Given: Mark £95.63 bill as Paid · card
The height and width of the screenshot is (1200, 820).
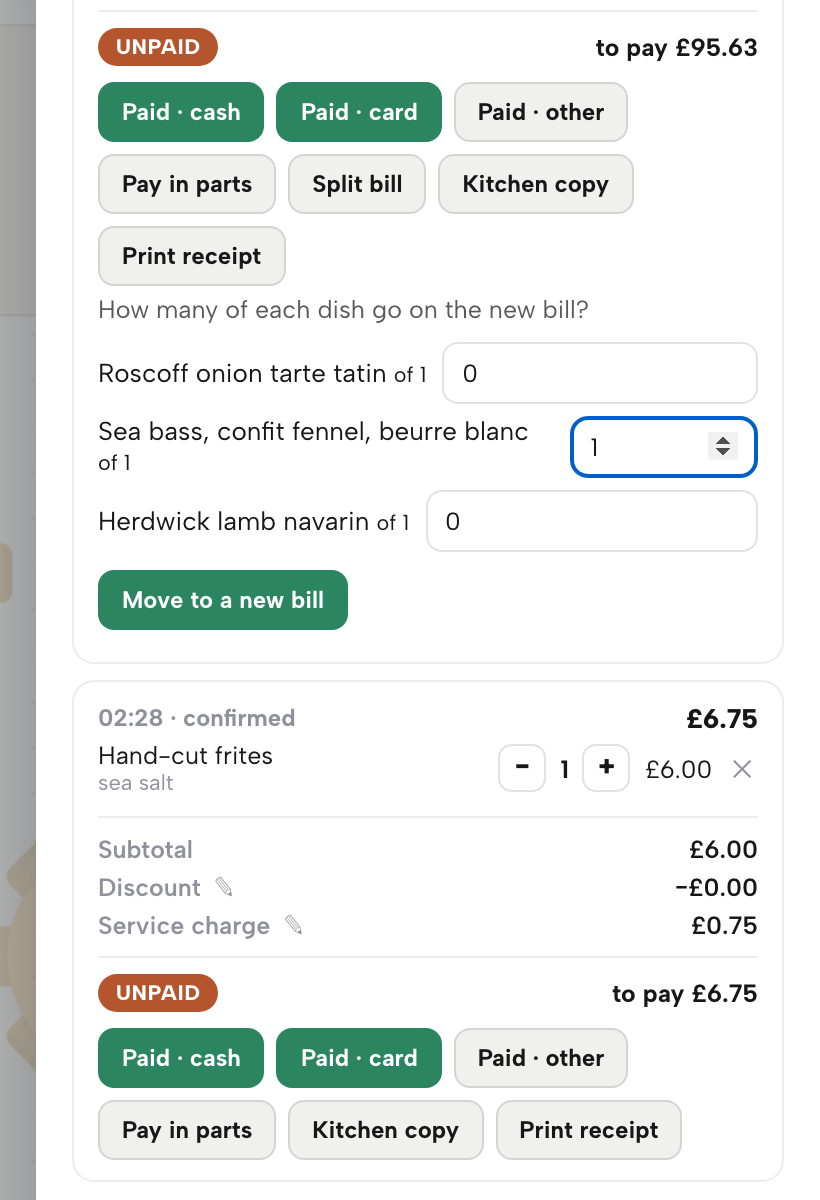Looking at the screenshot, I should tap(359, 112).
